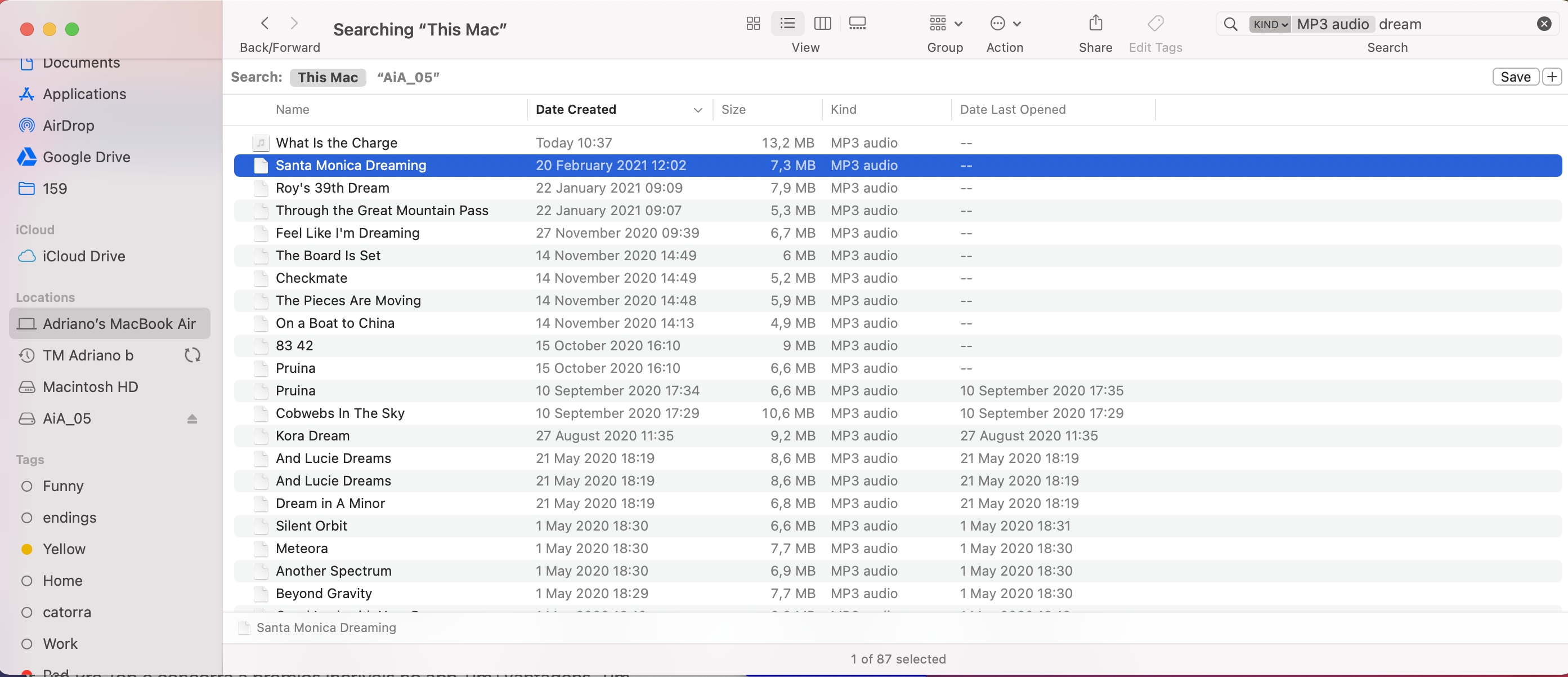
Task: Select the Kora Dream file row
Action: tap(313, 436)
